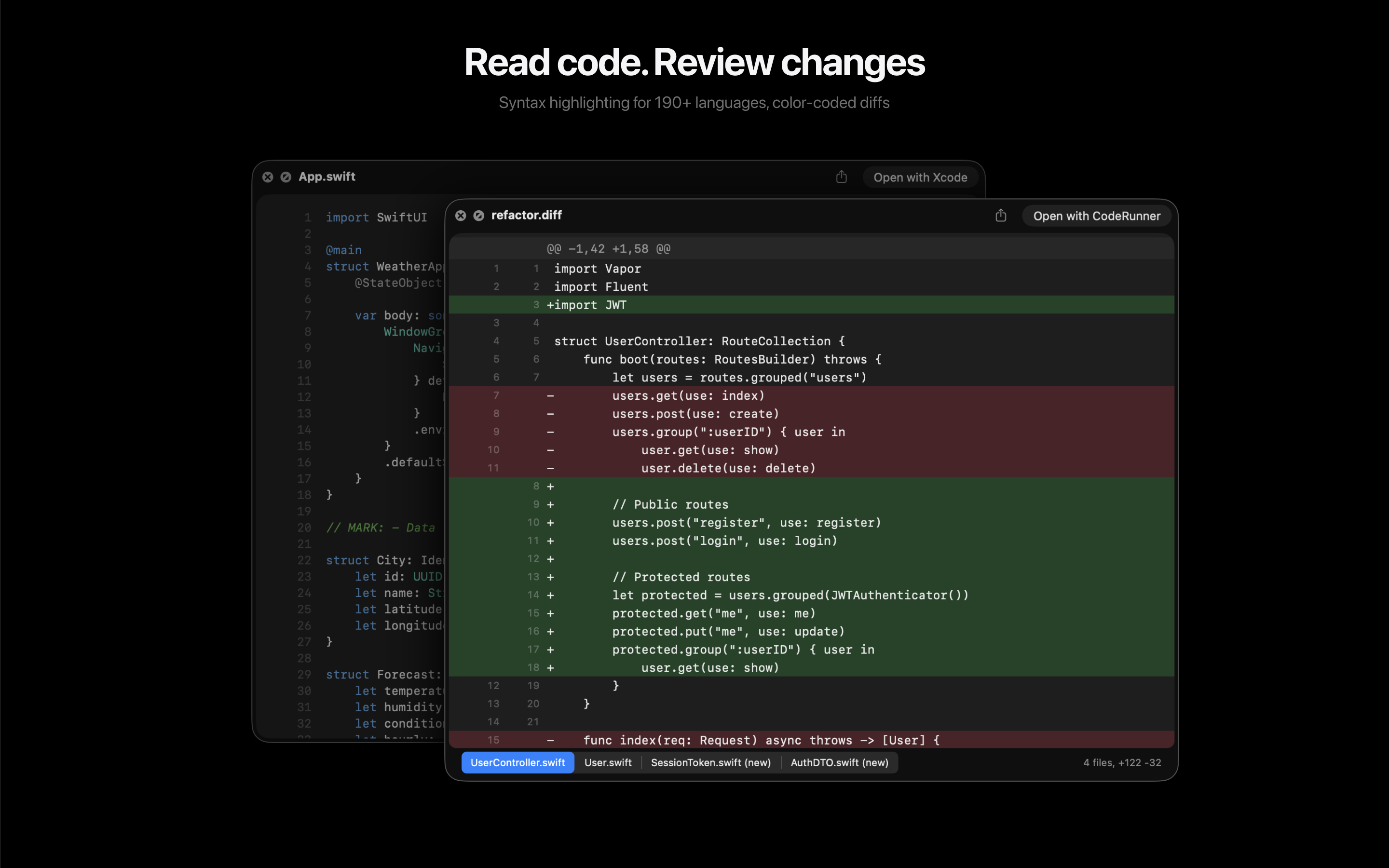Close the App.swift preview window
This screenshot has height=868, width=1389.
click(268, 177)
